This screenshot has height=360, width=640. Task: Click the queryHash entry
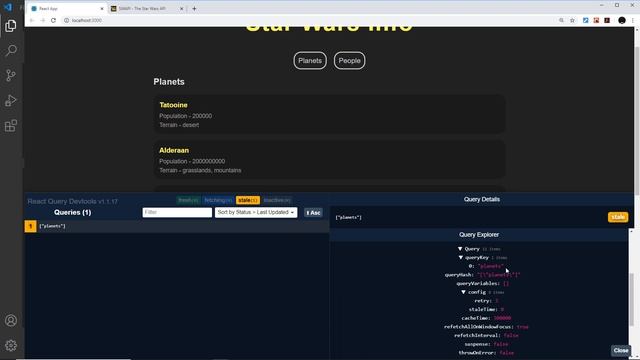point(482,275)
